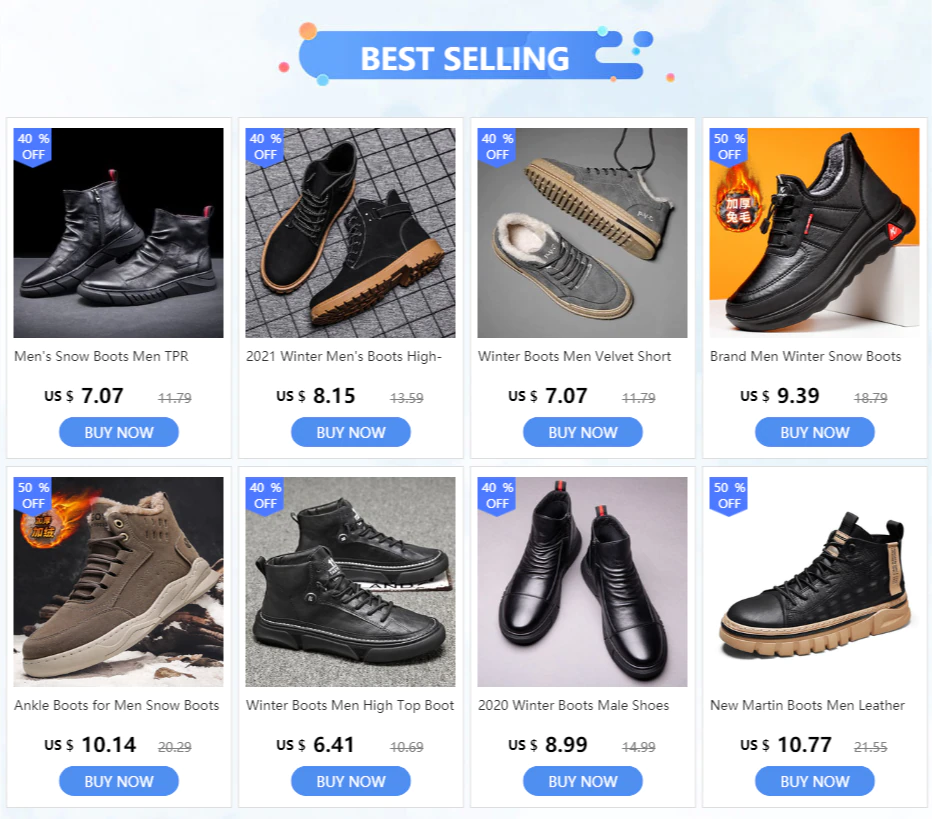Screen dimensions: 932x819
Task: Click BUY NOW for New Martin Boots $10.77
Action: 814,781
